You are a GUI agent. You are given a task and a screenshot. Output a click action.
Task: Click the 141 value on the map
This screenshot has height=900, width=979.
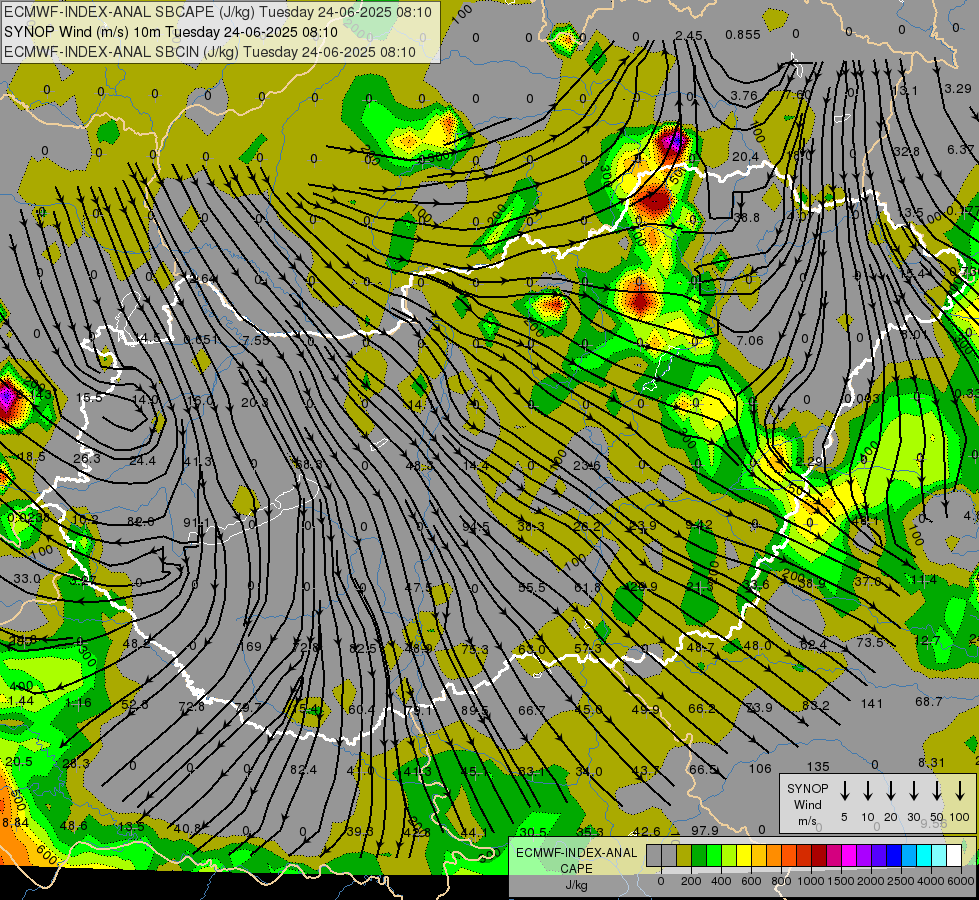click(x=872, y=704)
